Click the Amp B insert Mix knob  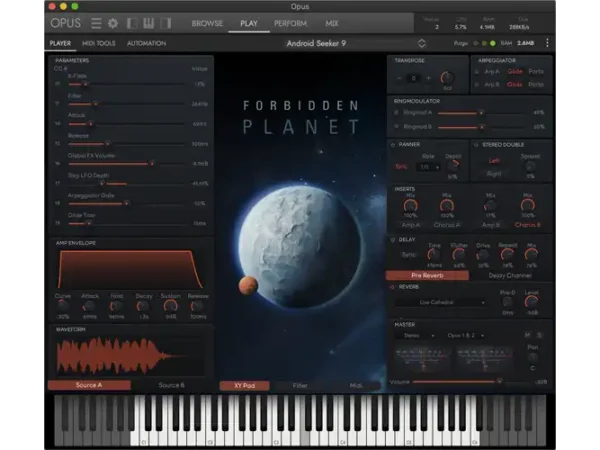coord(490,206)
